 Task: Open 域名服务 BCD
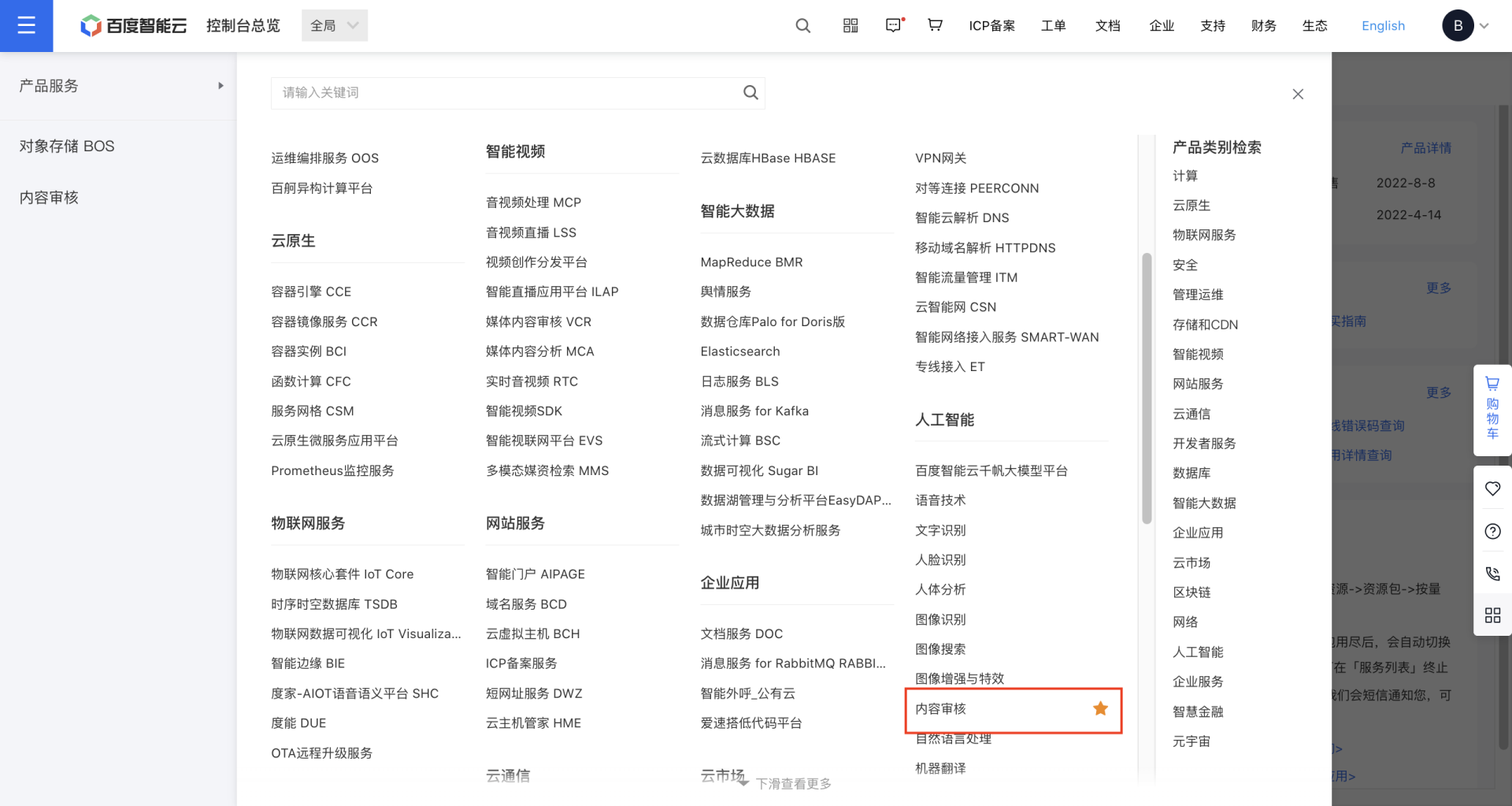[x=526, y=604]
